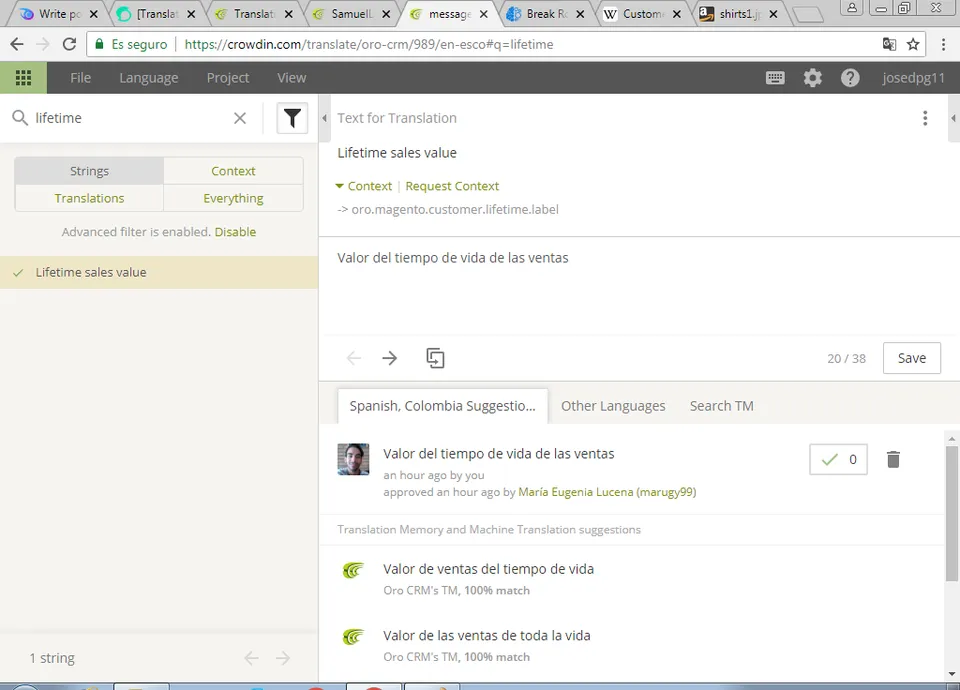
Task: Click the search magnifier icon
Action: pyautogui.click(x=20, y=118)
